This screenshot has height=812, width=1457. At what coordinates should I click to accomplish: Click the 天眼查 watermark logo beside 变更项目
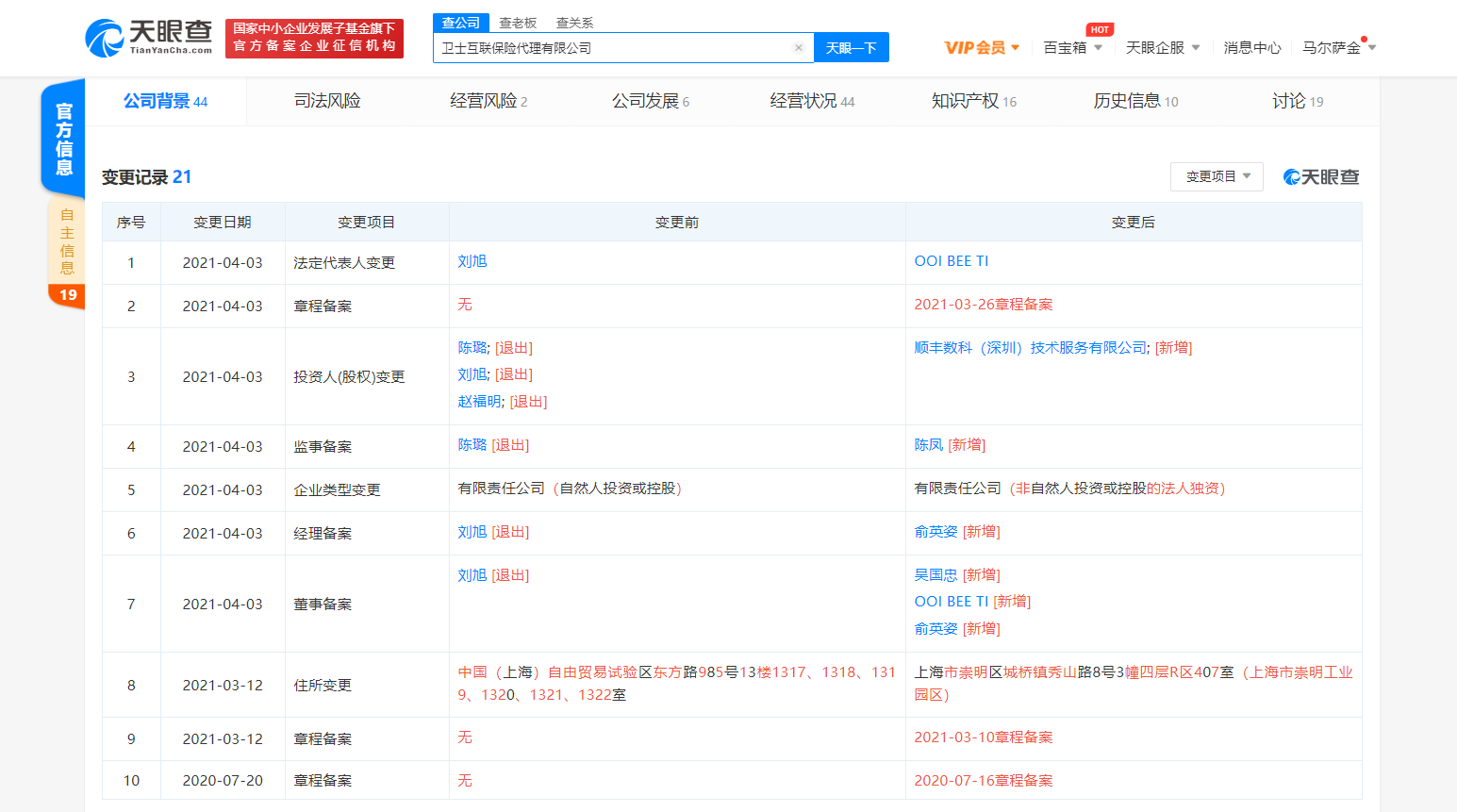point(1319,176)
